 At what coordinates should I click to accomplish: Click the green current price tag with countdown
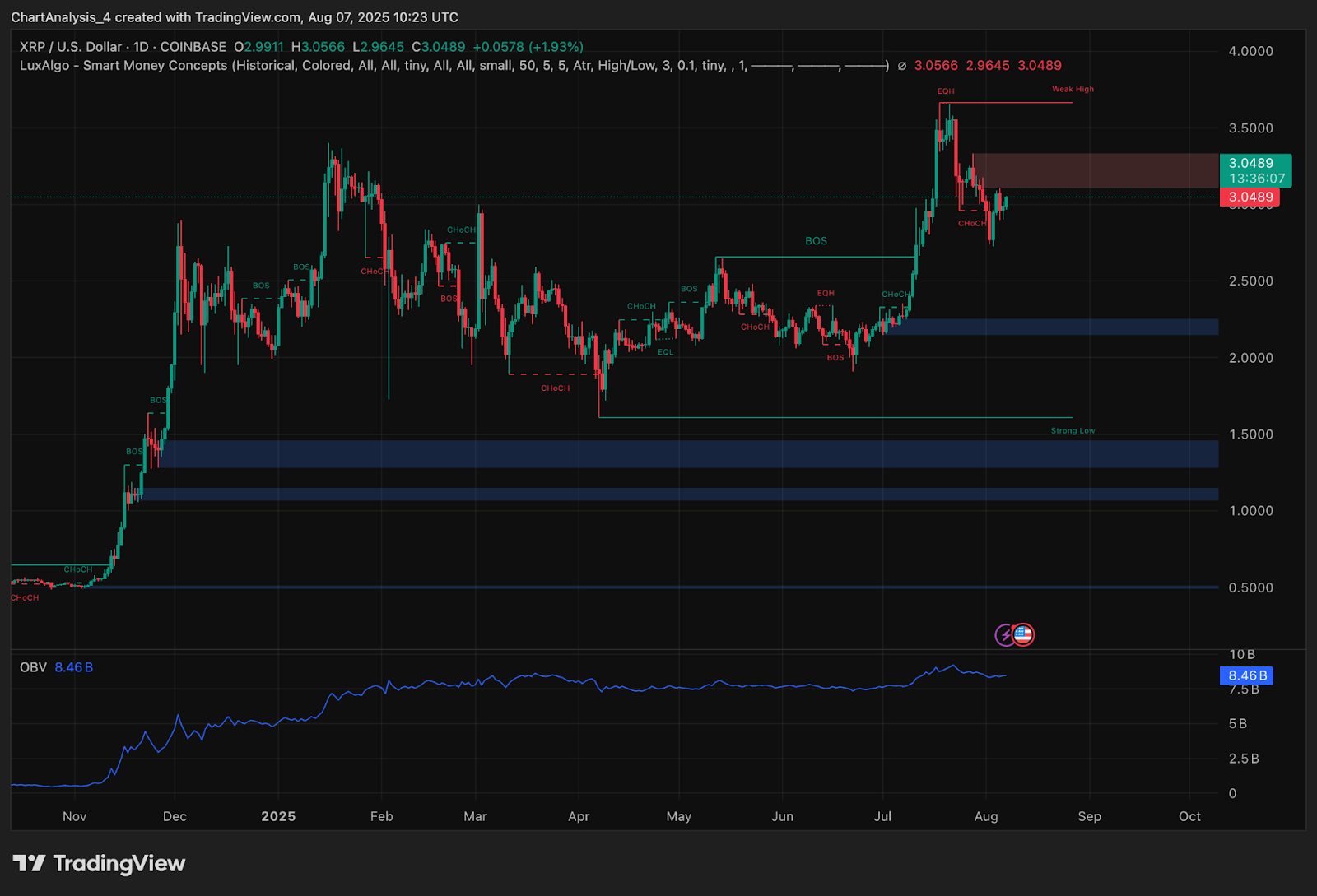tap(1255, 170)
